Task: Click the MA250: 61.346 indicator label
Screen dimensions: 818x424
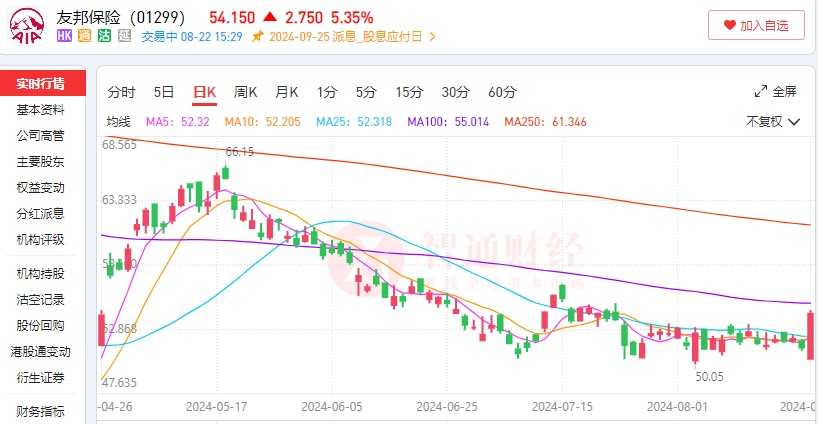Action: [x=545, y=122]
